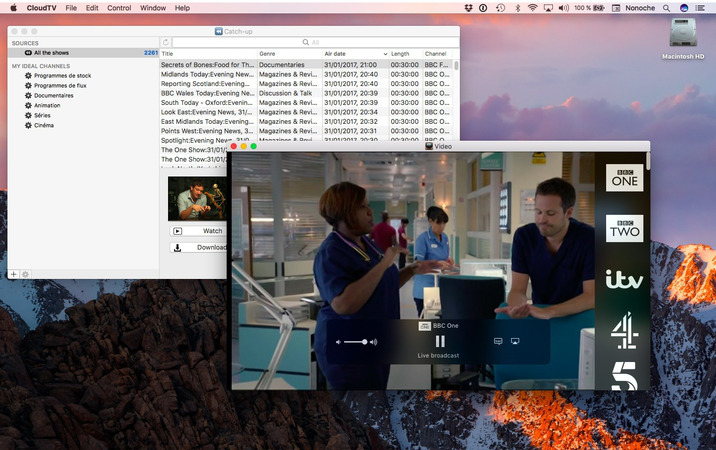Switch to the BBC One channel logo
716x450 pixels.
(x=624, y=177)
